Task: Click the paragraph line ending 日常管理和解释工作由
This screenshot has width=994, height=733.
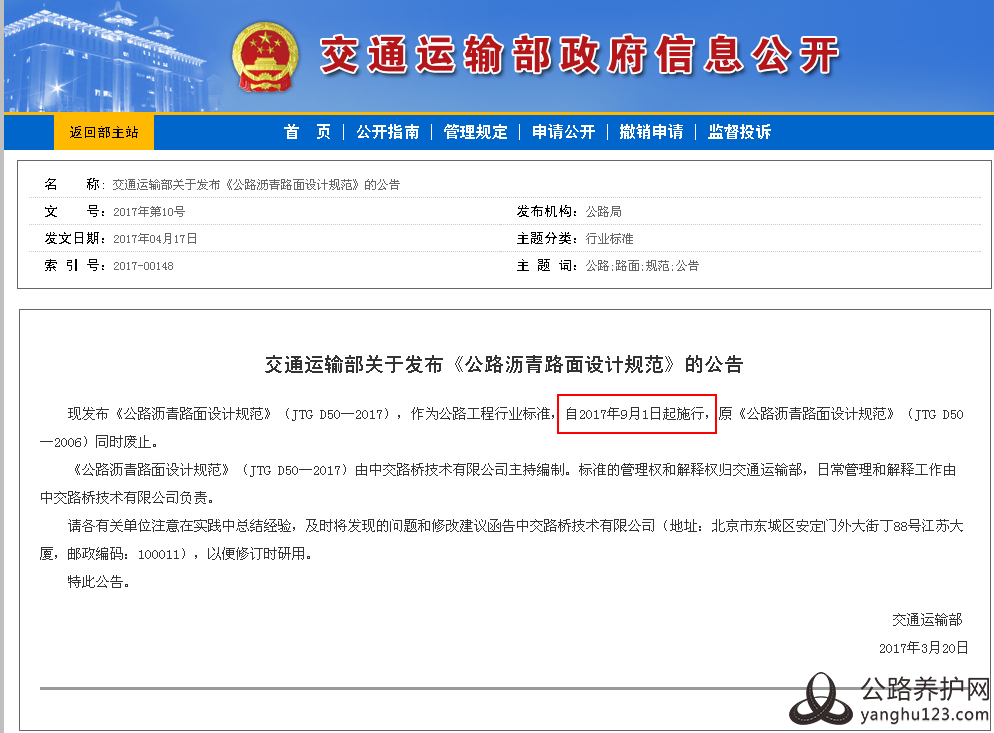Action: [x=513, y=470]
